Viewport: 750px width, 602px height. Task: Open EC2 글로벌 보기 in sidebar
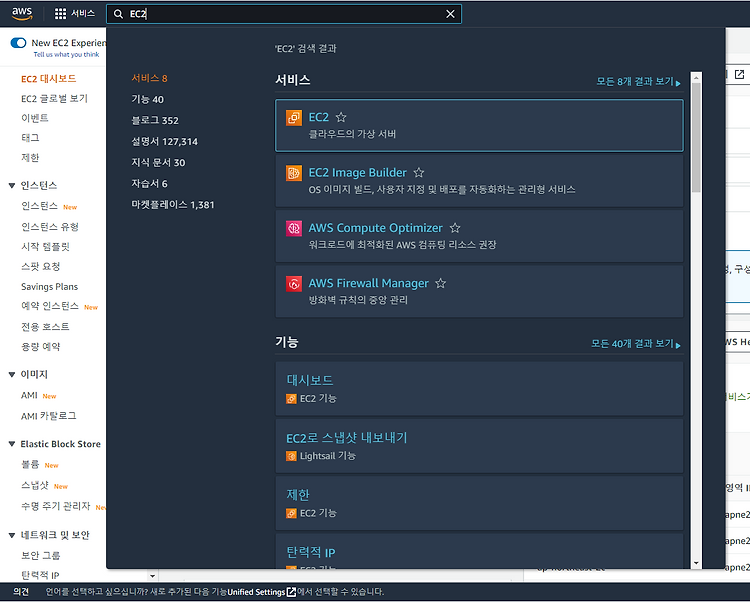54,99
